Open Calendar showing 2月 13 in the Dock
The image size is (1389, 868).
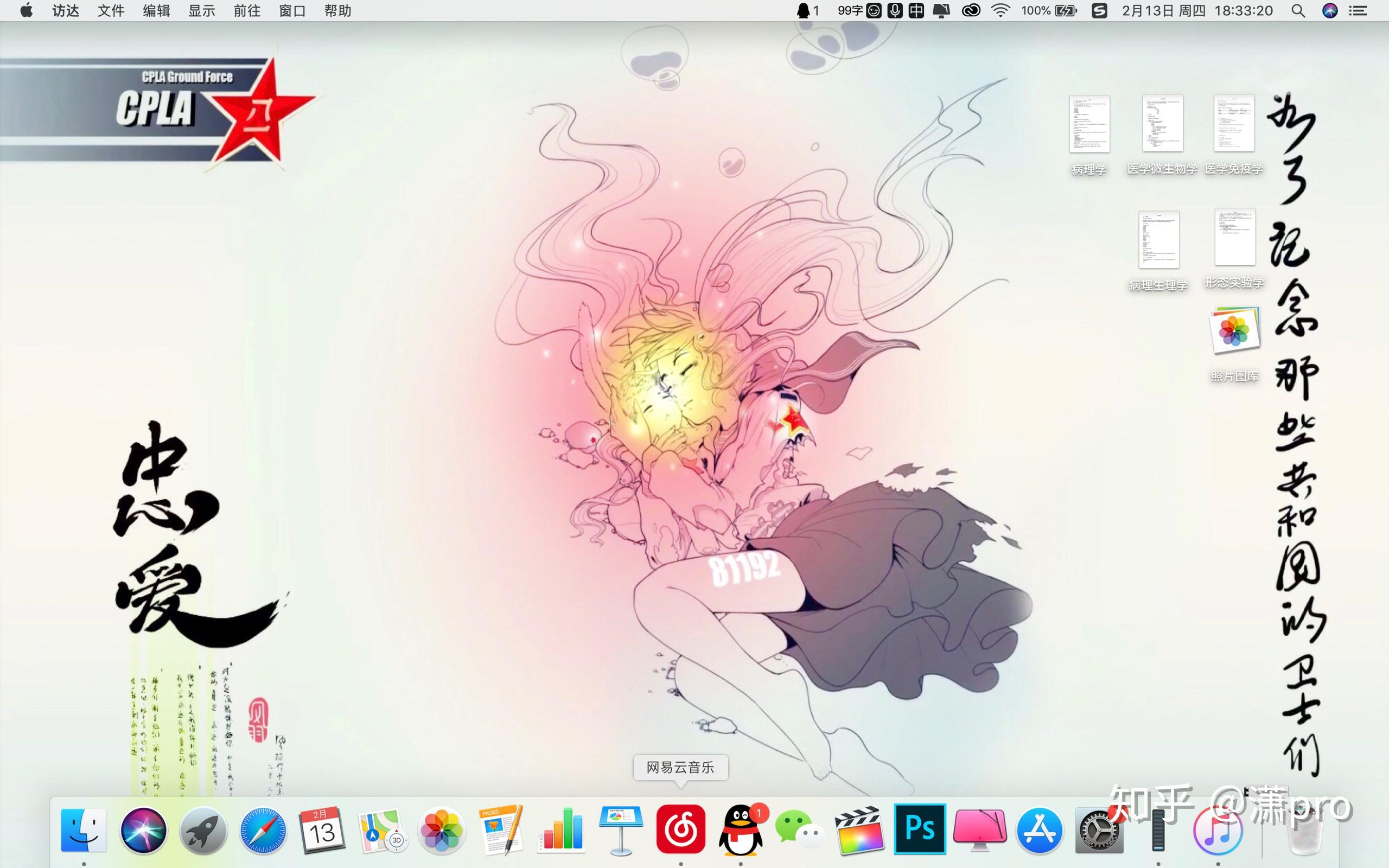click(322, 830)
